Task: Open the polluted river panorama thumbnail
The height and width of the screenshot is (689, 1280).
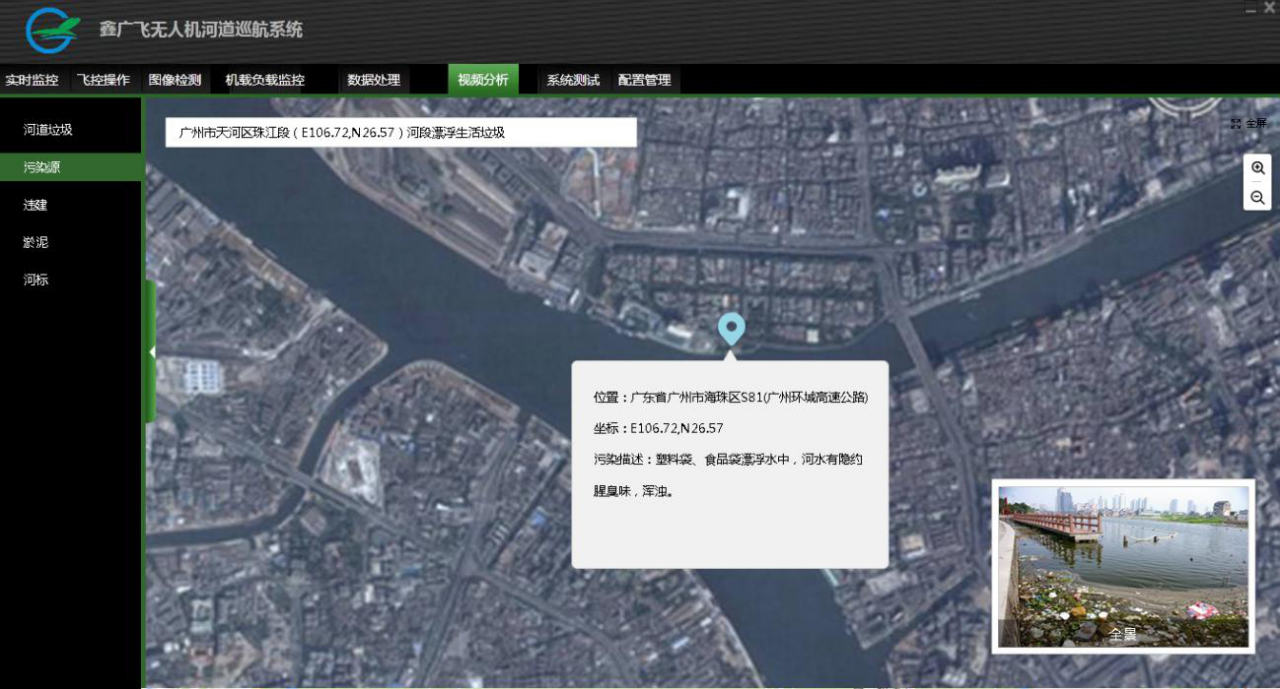Action: (x=1123, y=566)
